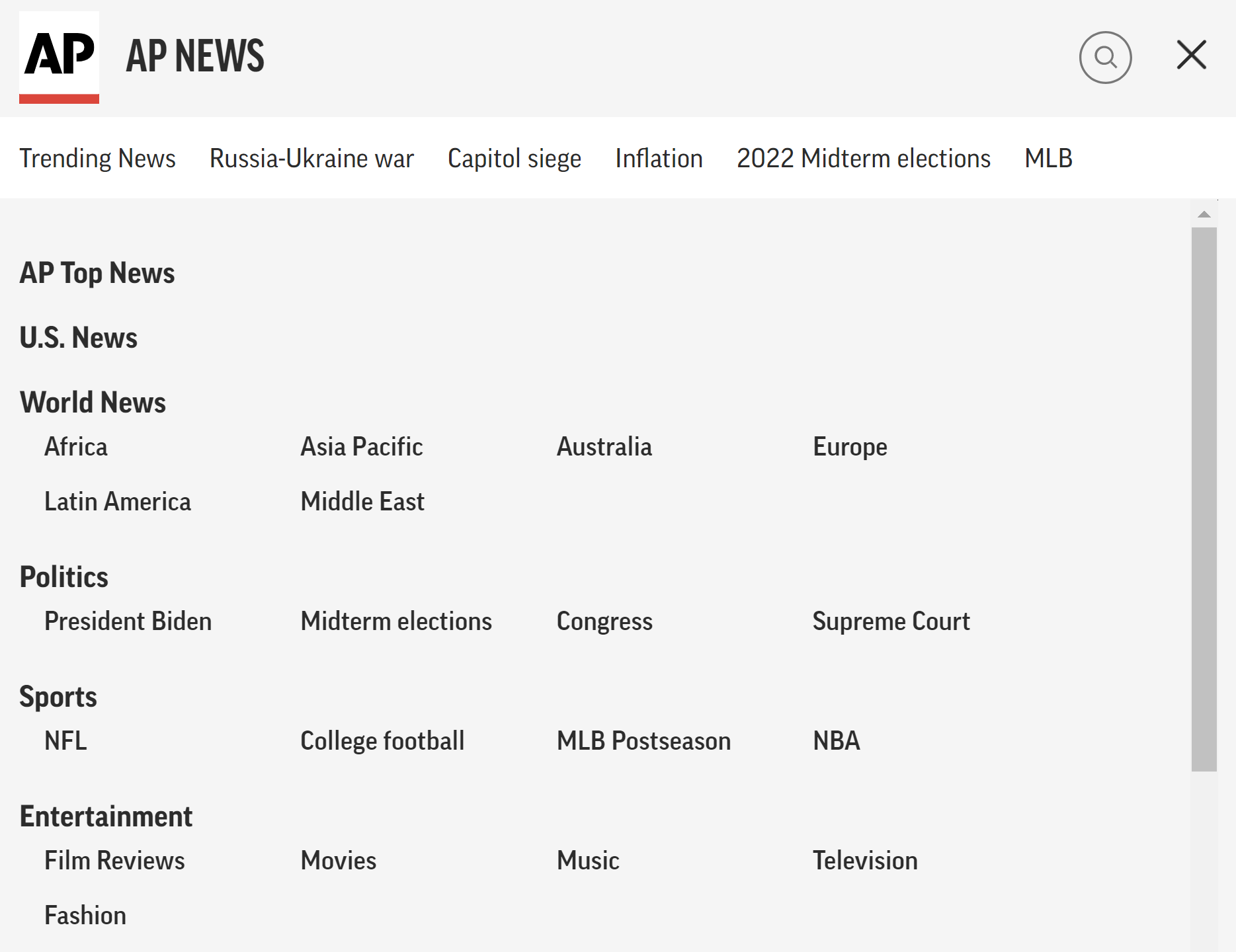Open the Middle East news link
Screen dimensions: 1236x952
point(362,502)
